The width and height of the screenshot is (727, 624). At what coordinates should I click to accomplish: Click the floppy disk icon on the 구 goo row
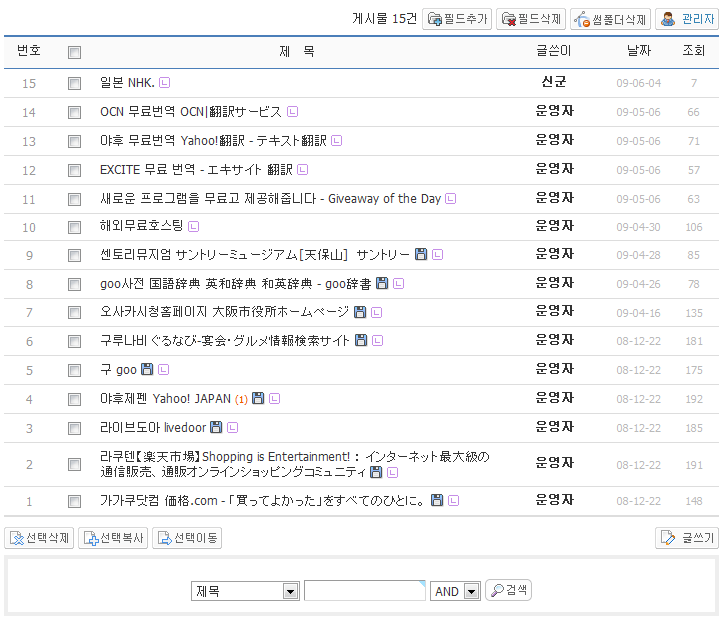(x=147, y=370)
